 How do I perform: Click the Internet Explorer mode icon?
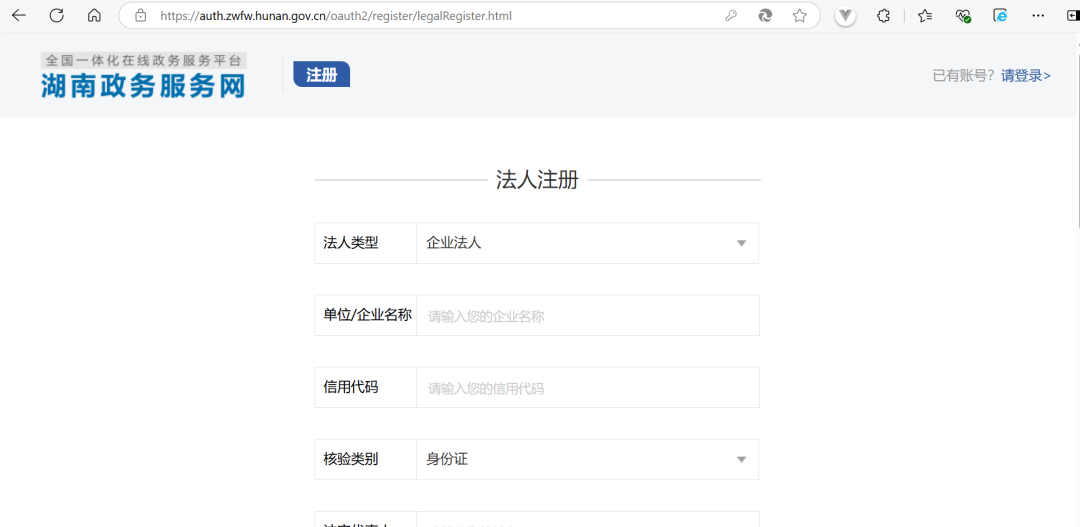coord(1000,16)
